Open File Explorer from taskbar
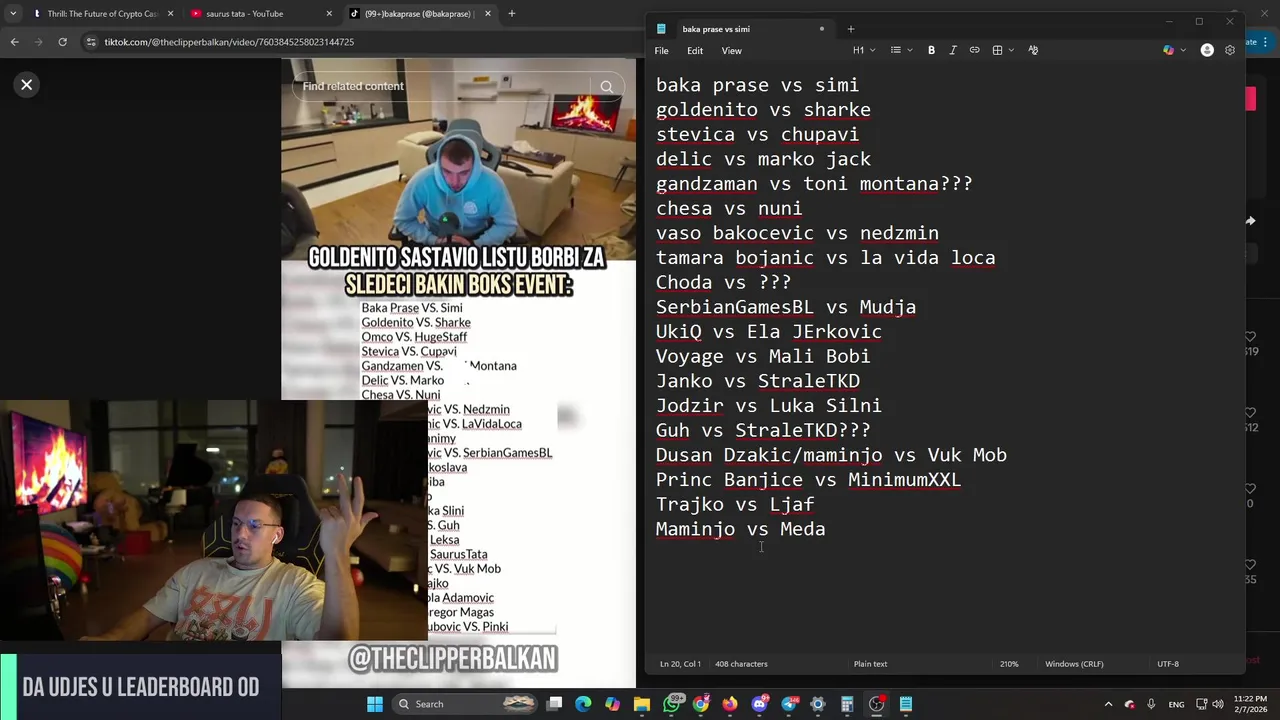This screenshot has width=1280, height=720. click(642, 704)
